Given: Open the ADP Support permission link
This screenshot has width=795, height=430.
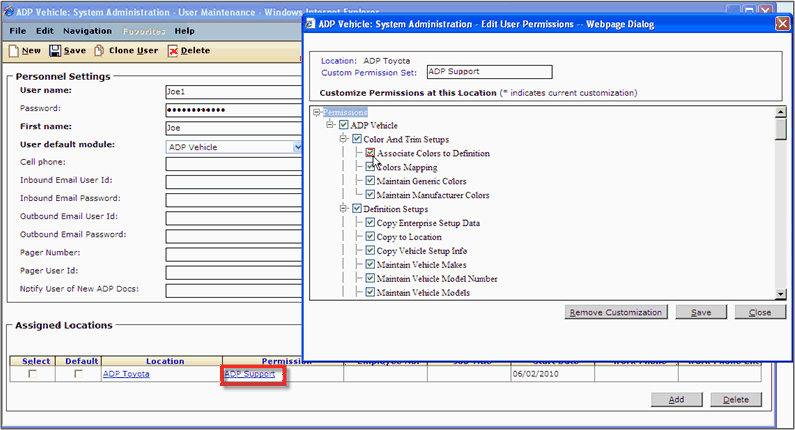Looking at the screenshot, I should 249,374.
